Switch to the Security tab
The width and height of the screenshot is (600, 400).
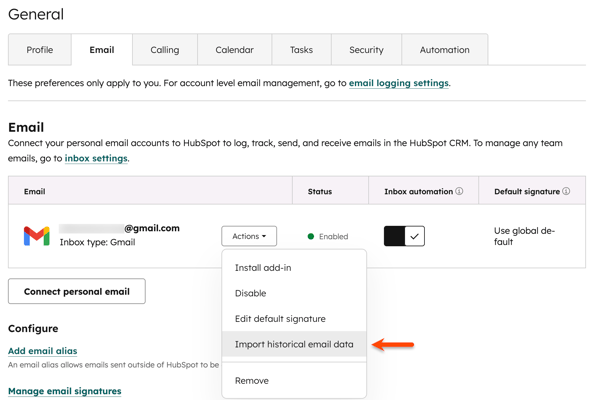366,50
